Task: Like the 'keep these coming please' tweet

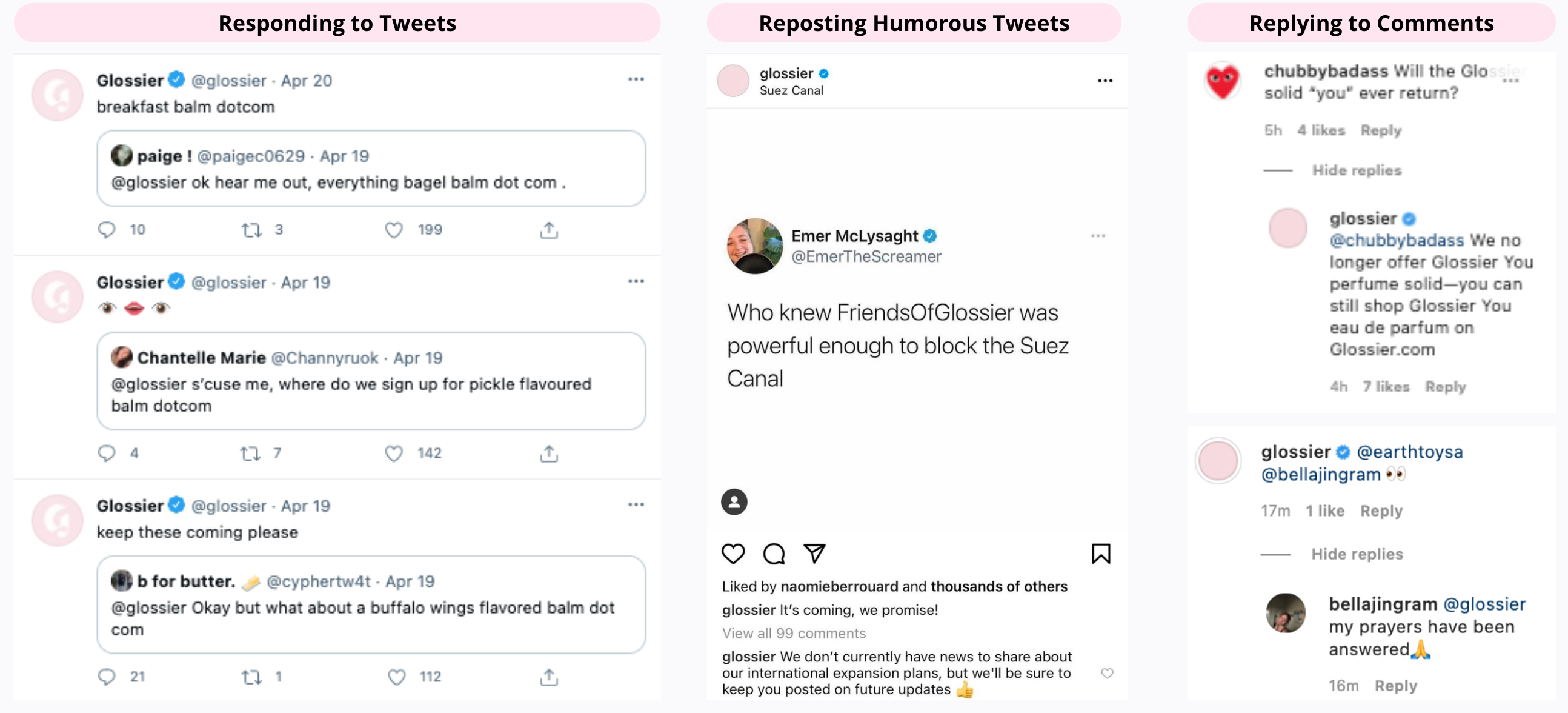Action: point(397,677)
